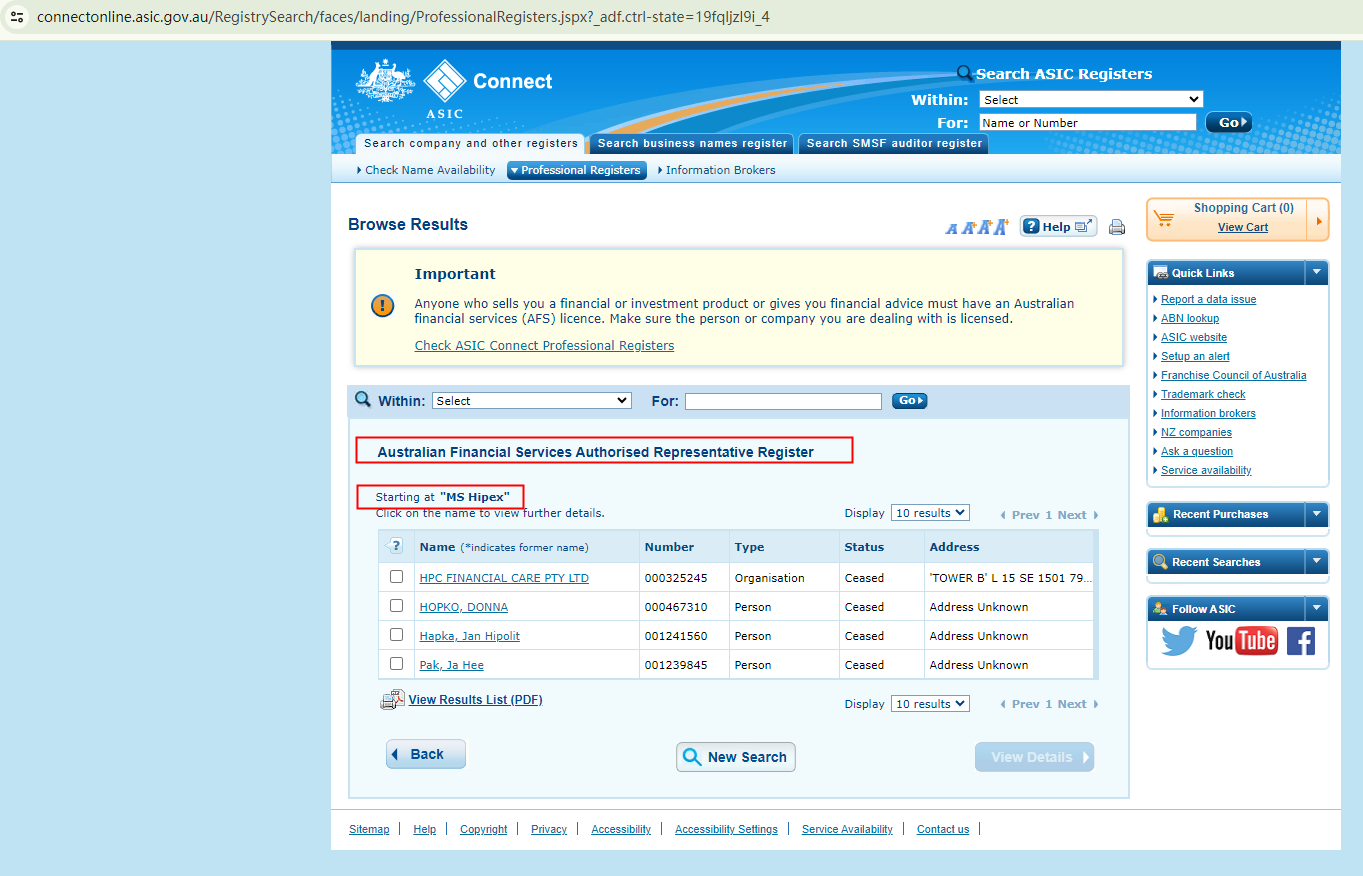Viewport: 1363px width, 876px height.
Task: Click the For field in results bar
Action: (783, 401)
